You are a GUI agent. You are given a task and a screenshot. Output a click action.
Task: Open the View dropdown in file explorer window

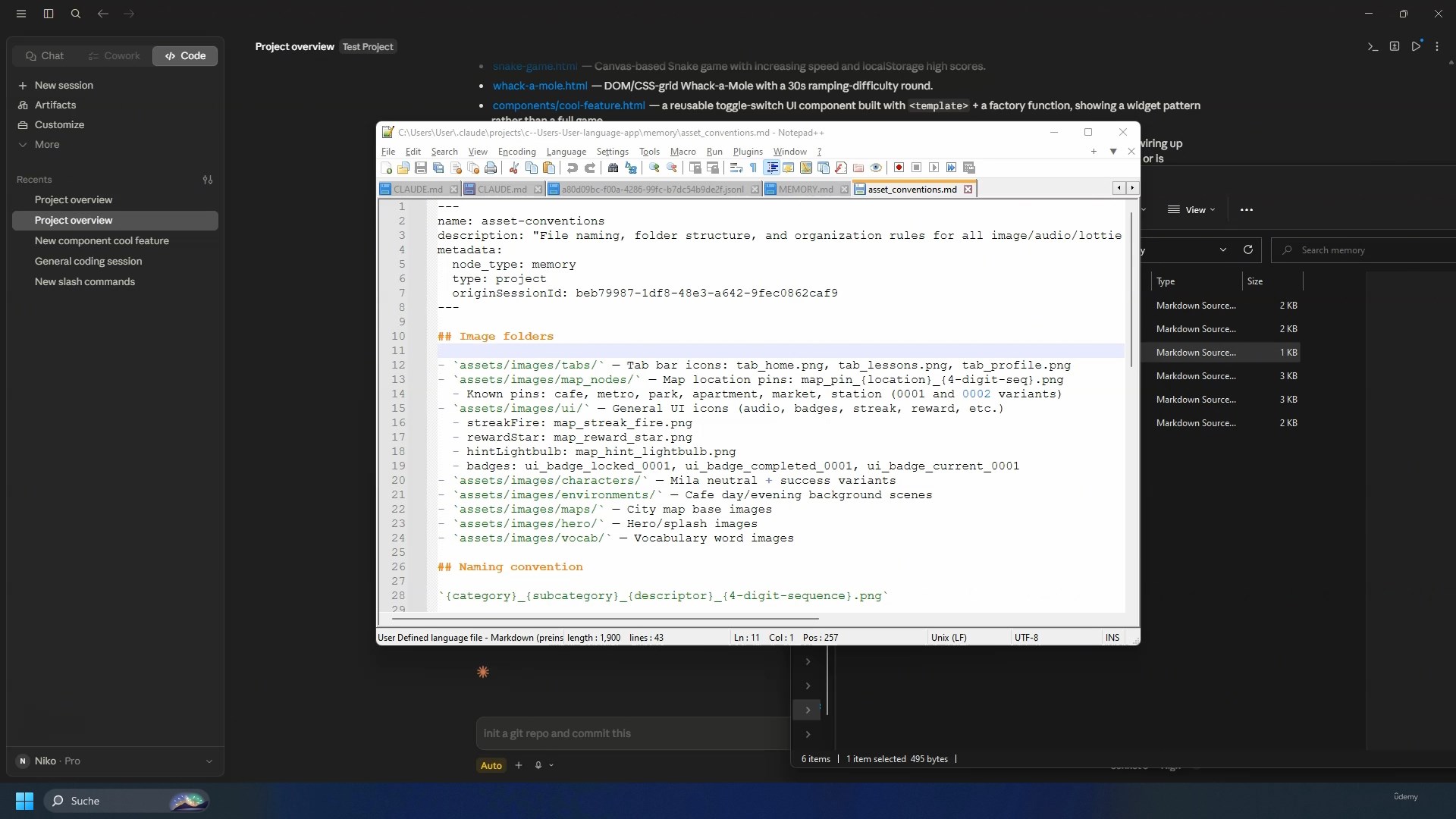pos(1191,209)
